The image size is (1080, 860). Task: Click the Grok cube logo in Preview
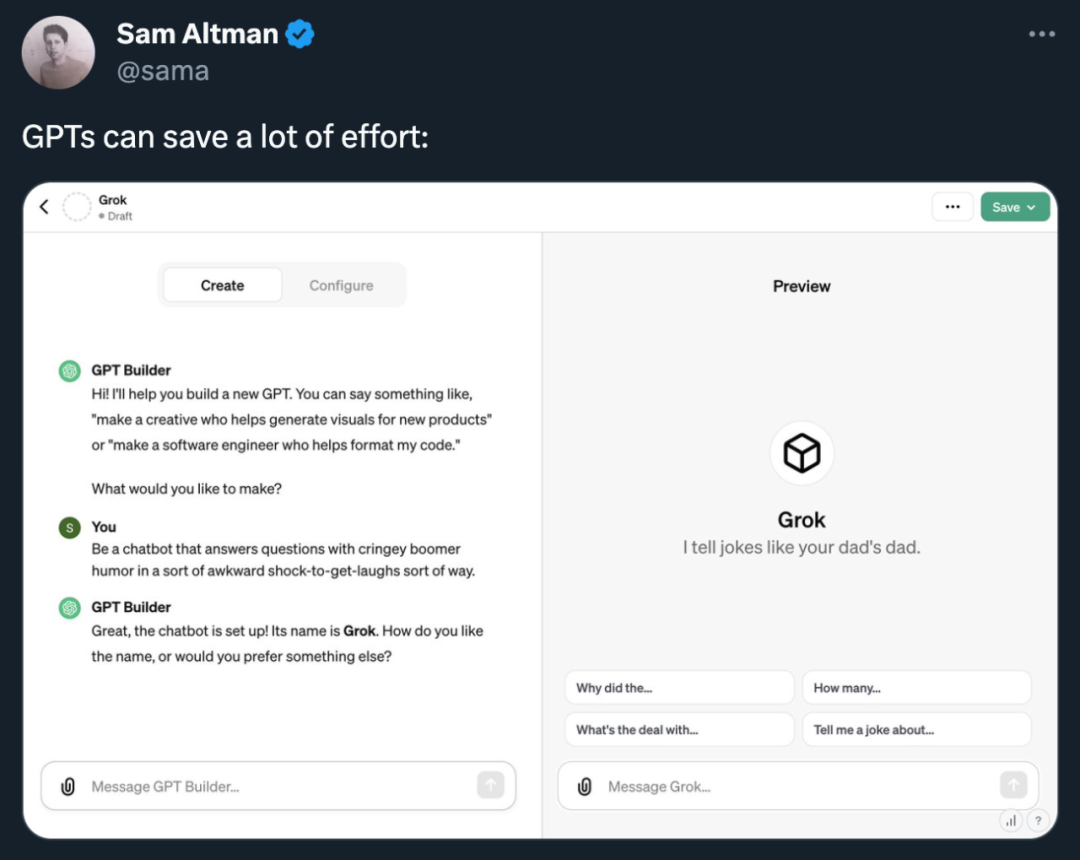tap(801, 453)
